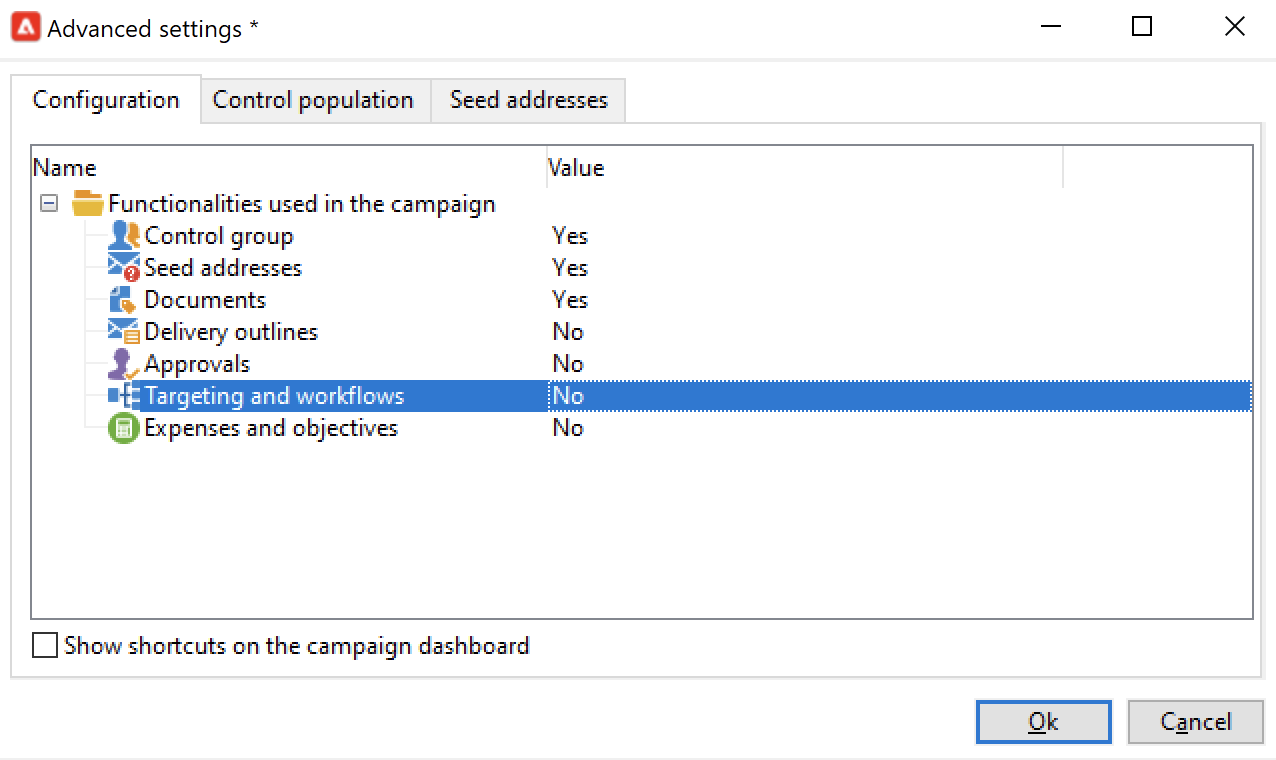The height and width of the screenshot is (760, 1276).
Task: Cancel the advanced settings dialog
Action: [x=1195, y=721]
